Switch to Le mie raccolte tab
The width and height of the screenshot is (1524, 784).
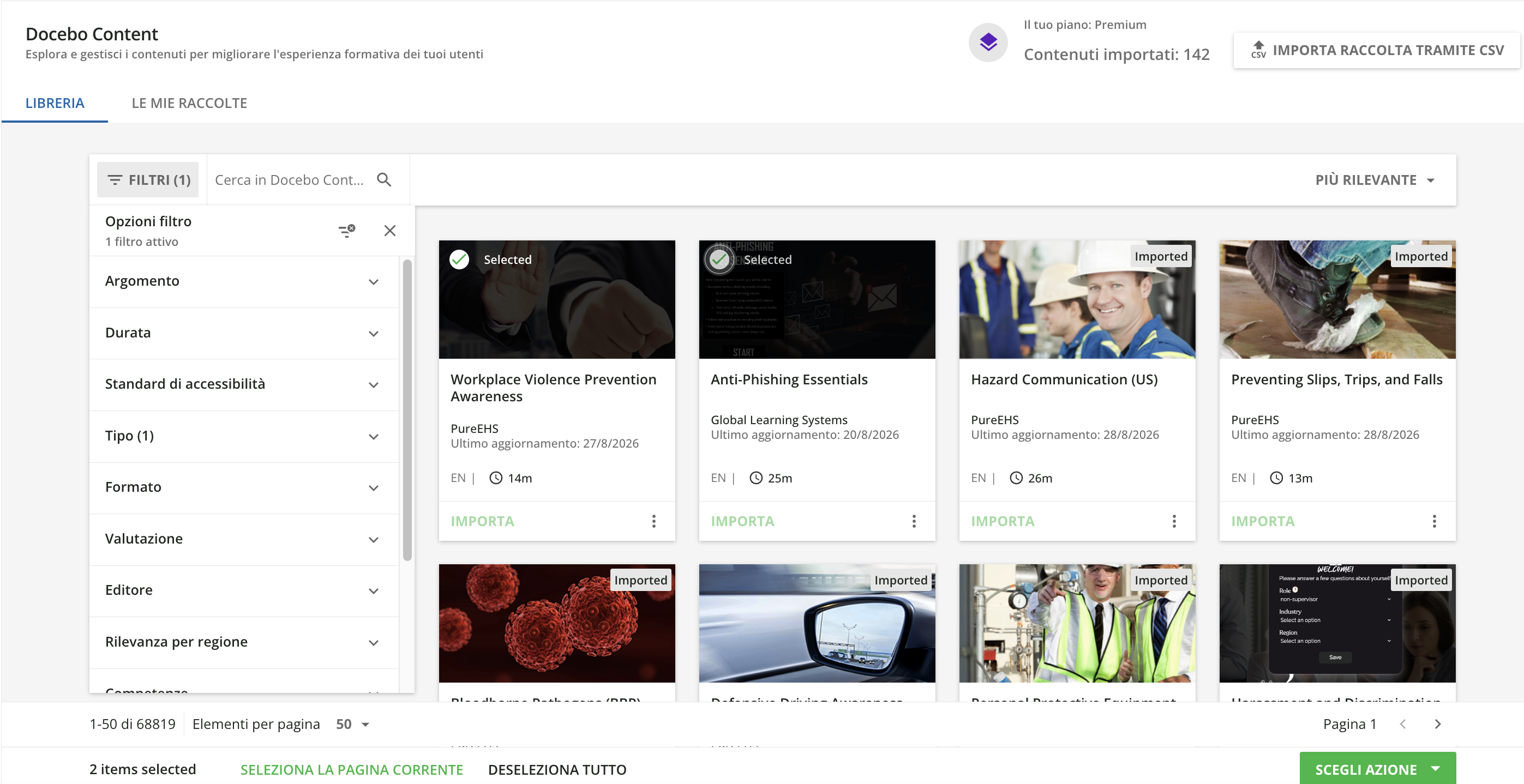pos(189,103)
